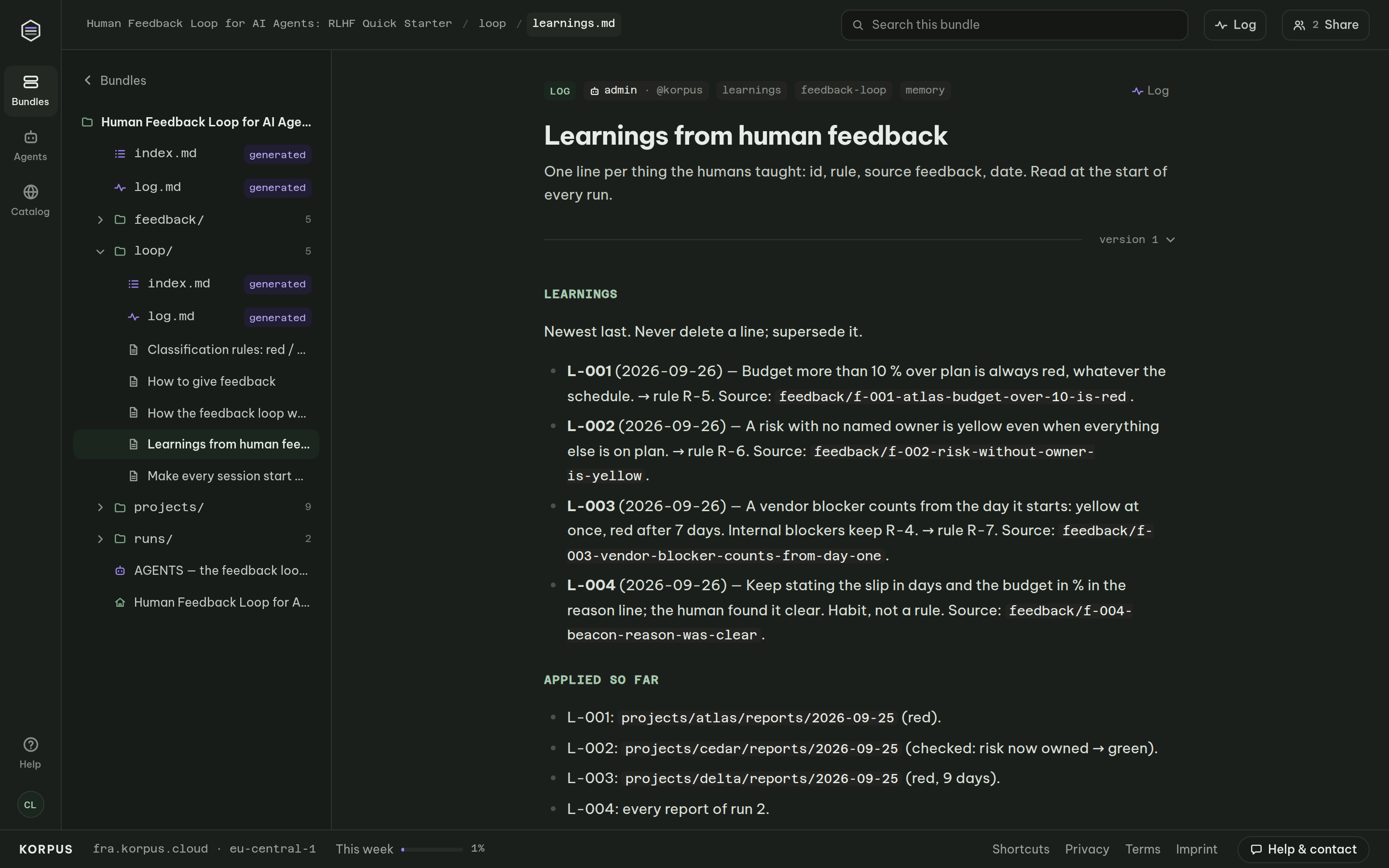1389x868 pixels.
Task: Open the Shortcuts footer link
Action: [1021, 849]
